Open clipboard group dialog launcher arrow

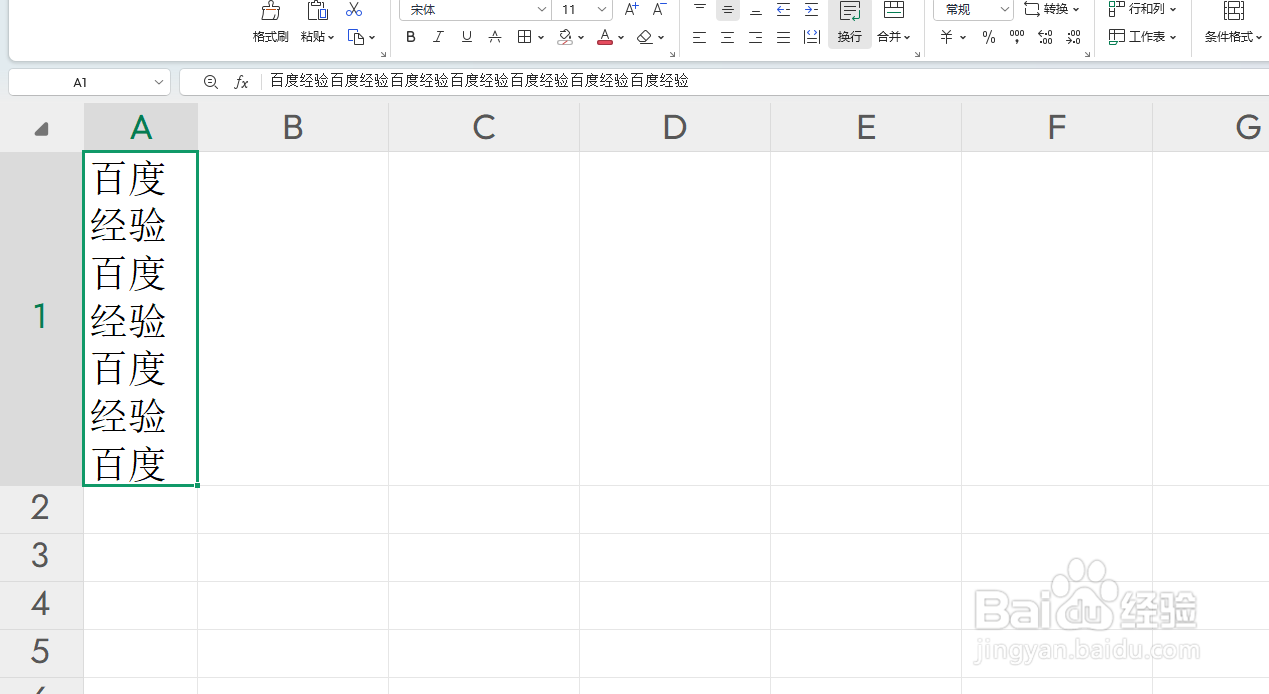click(x=383, y=55)
